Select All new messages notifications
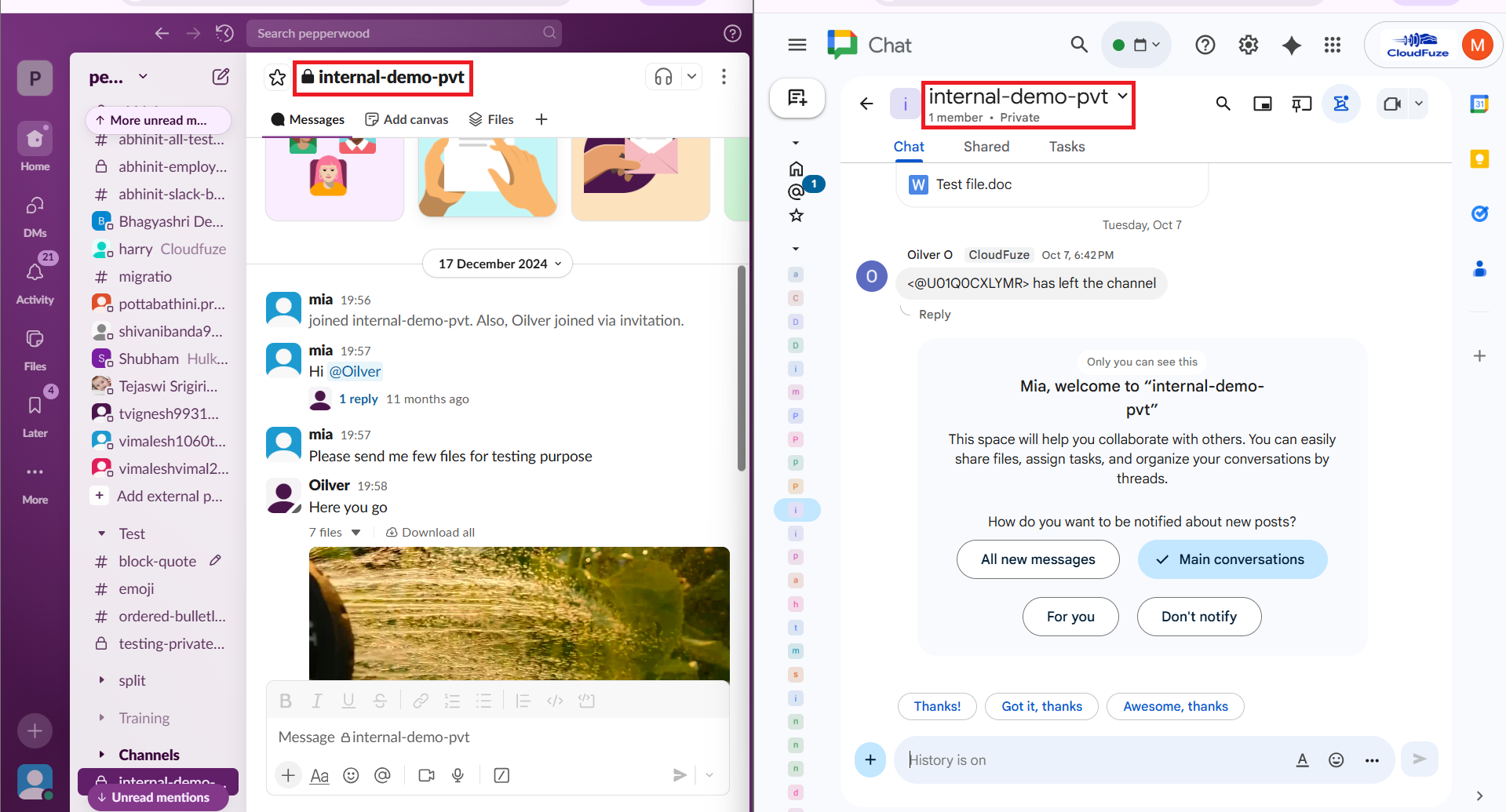The width and height of the screenshot is (1506, 812). (1037, 559)
